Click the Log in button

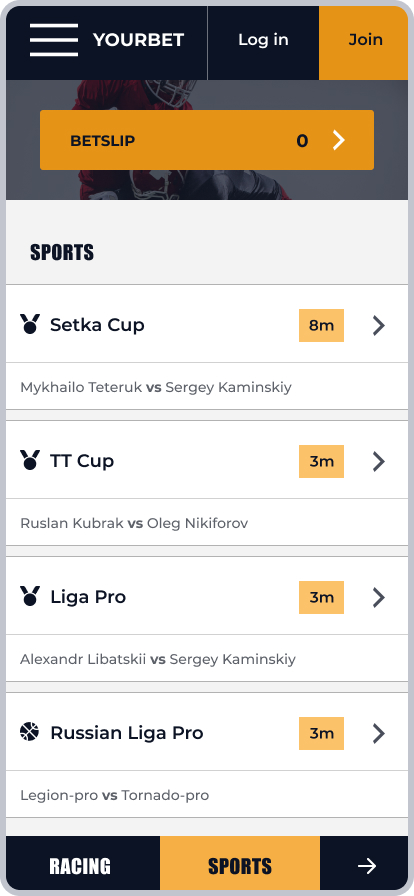pos(263,40)
